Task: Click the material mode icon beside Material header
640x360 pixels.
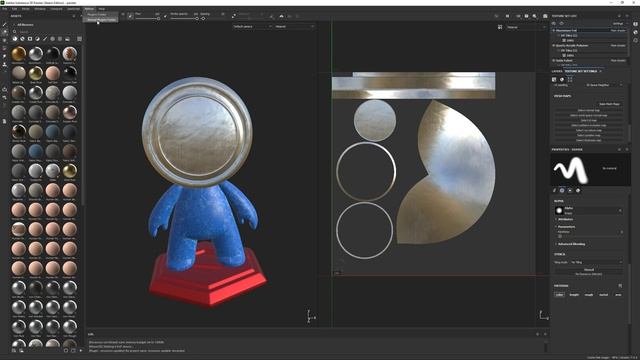Action: pos(620,286)
